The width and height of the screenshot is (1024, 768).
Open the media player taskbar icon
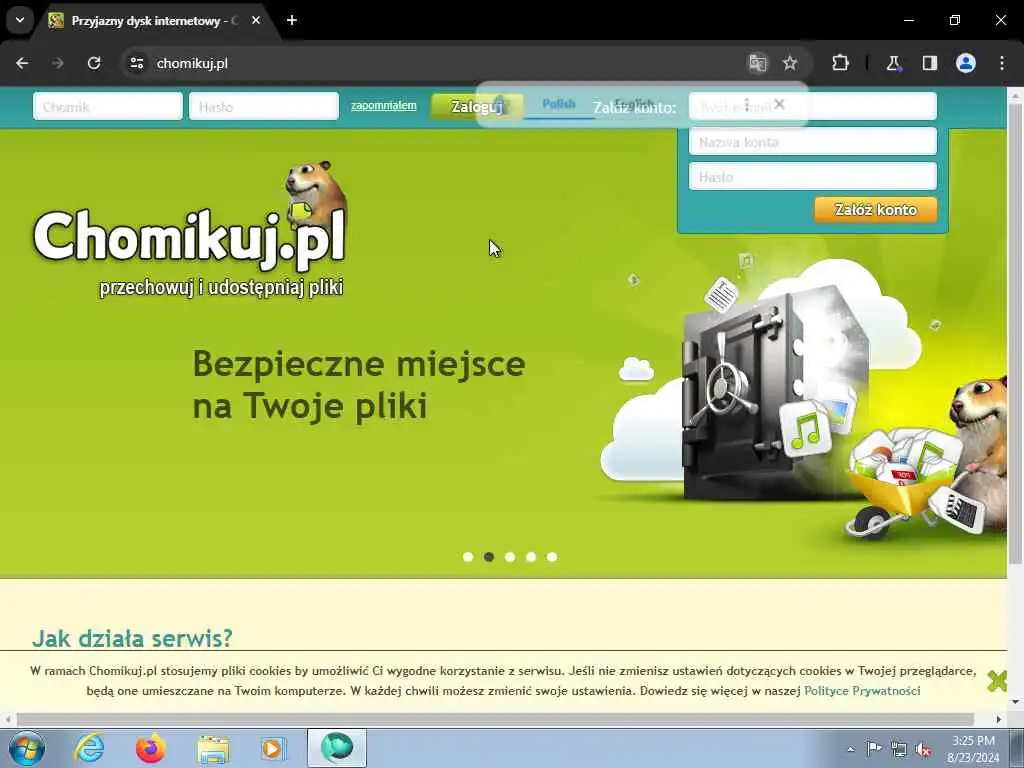274,748
